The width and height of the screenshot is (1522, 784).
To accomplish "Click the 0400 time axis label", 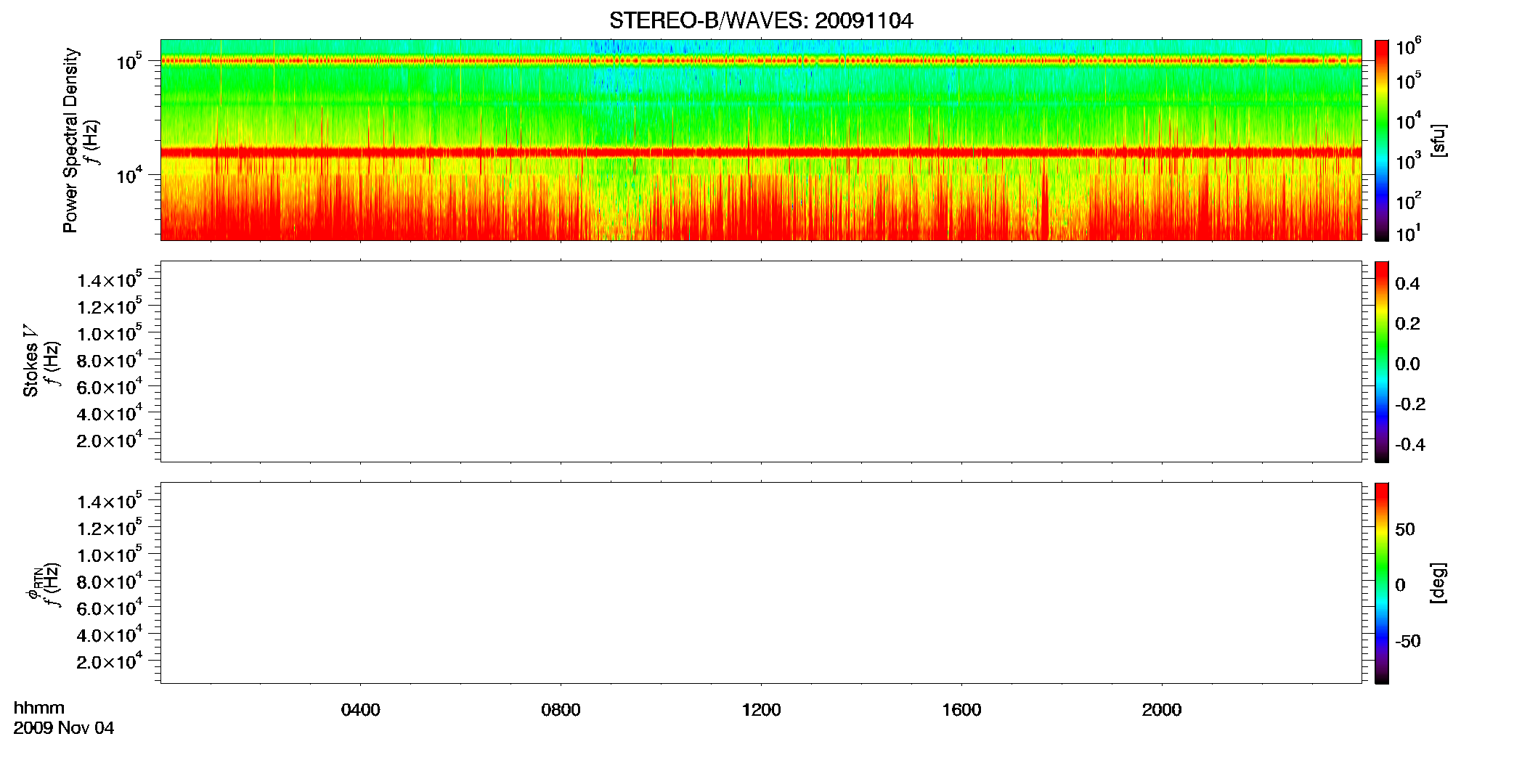I will 361,710.
